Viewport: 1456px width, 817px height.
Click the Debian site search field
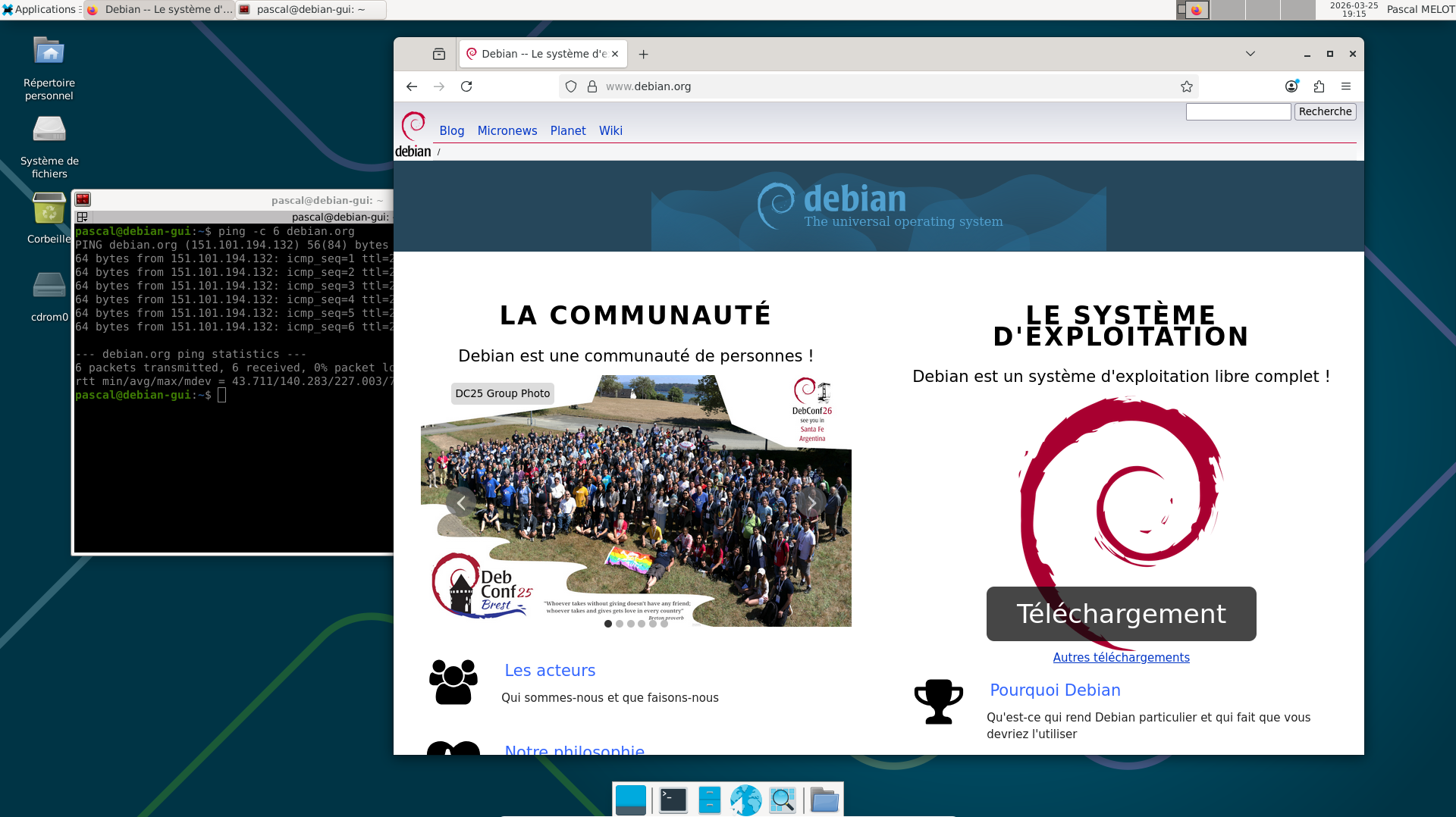(x=1238, y=111)
